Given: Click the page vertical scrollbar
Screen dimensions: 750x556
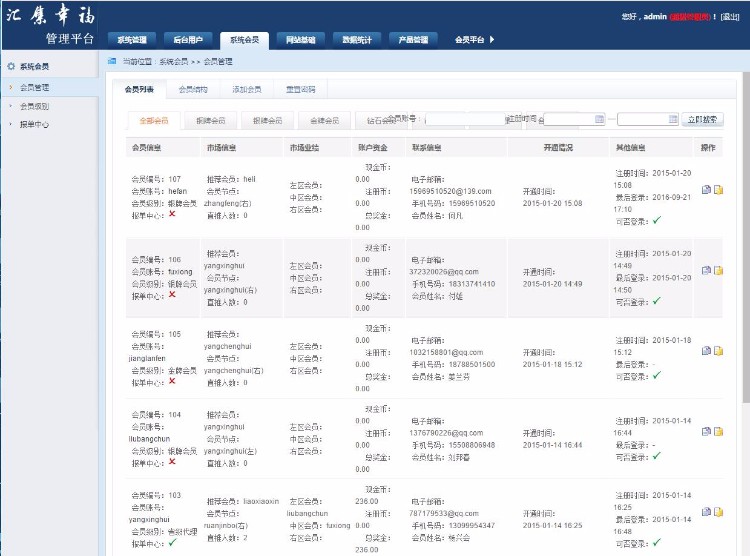Looking at the screenshot, I should [x=746, y=239].
